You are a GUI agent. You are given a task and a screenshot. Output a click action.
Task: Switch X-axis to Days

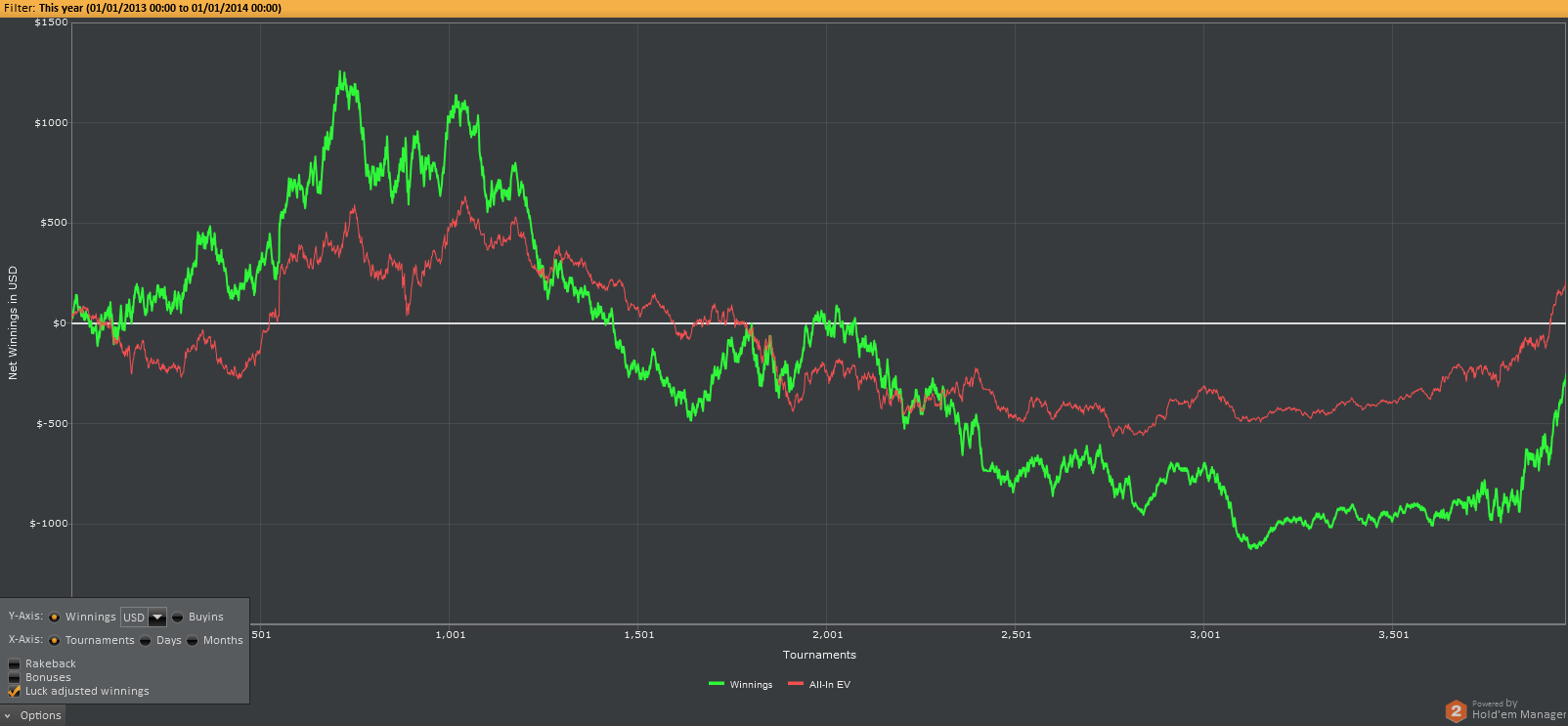(146, 640)
